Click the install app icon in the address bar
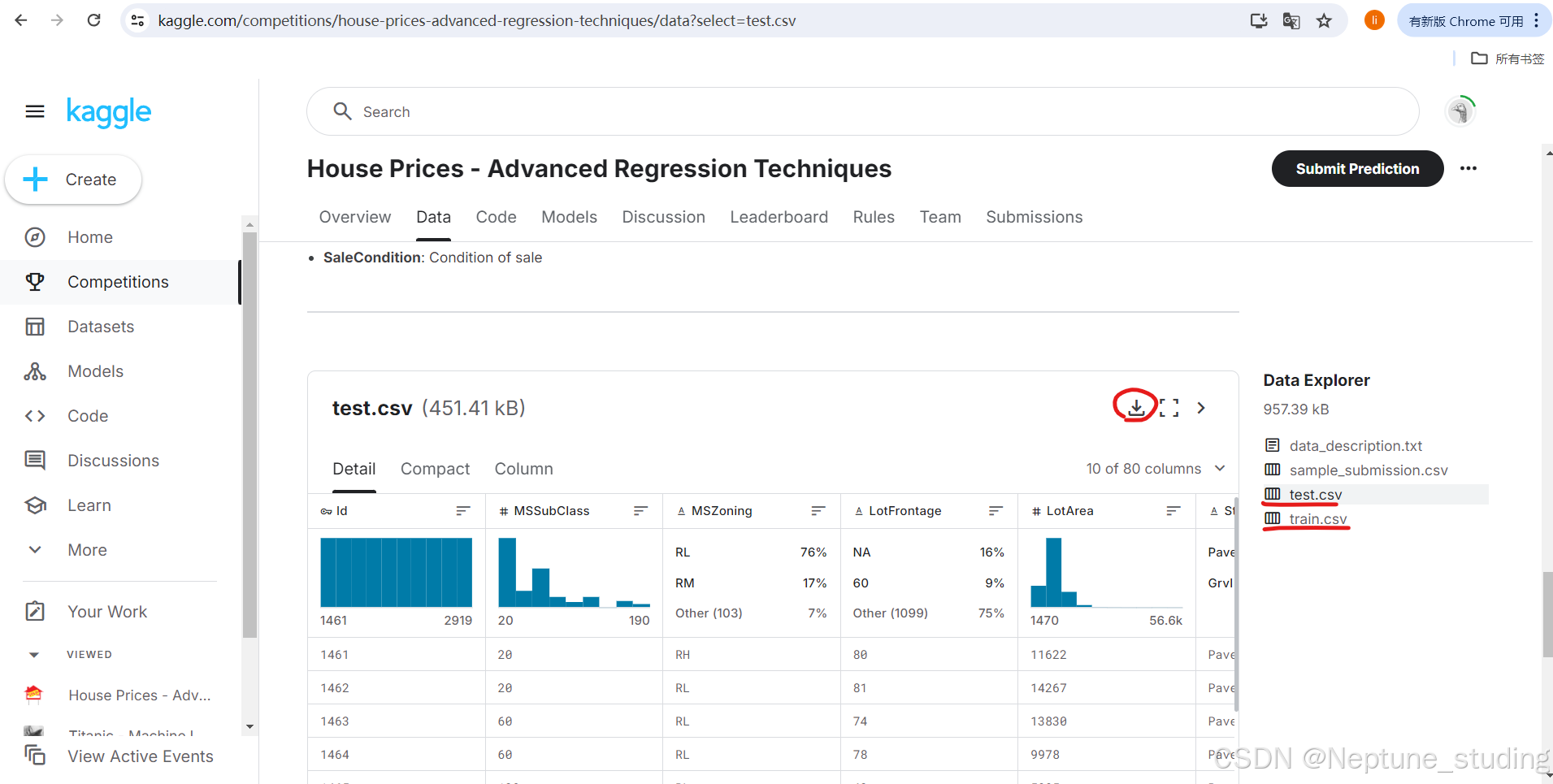The height and width of the screenshot is (784, 1553). pos(1259,20)
